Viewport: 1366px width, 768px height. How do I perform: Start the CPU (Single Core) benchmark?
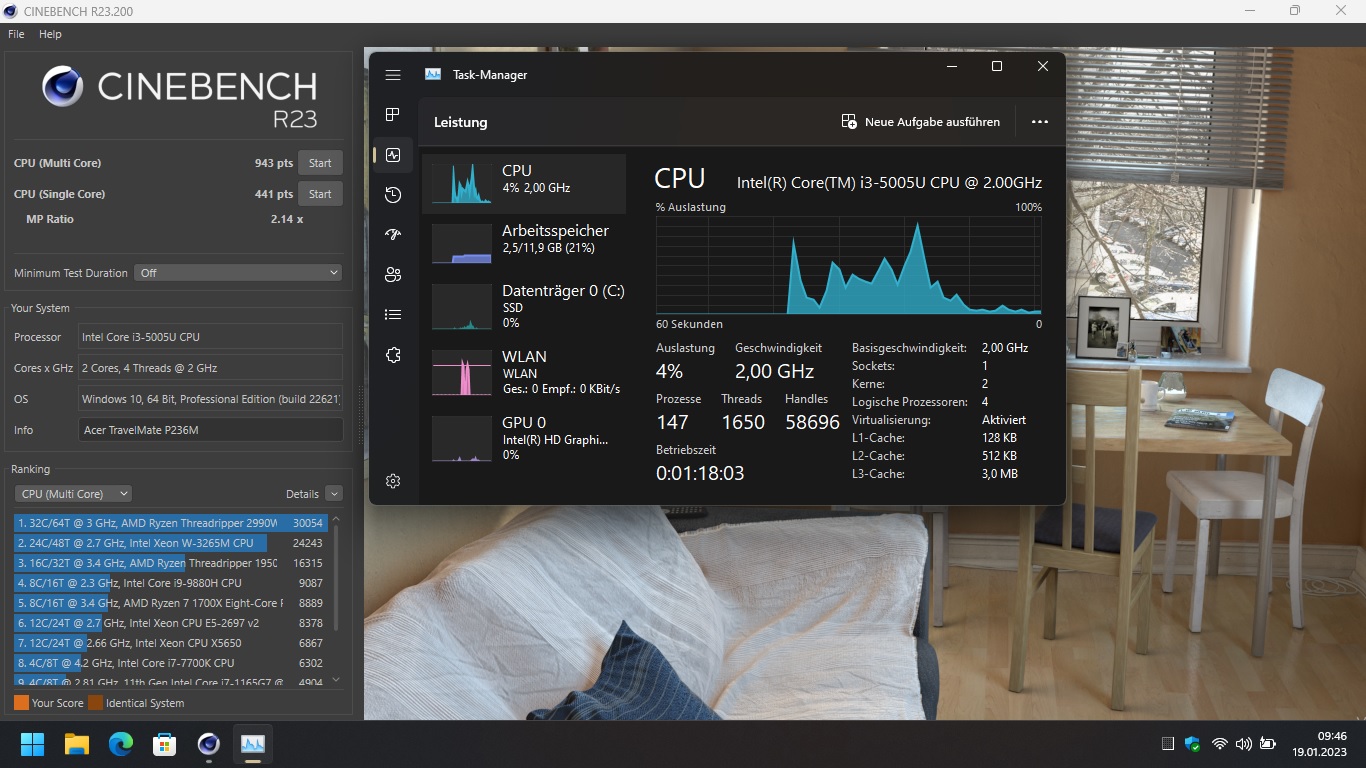[x=320, y=194]
